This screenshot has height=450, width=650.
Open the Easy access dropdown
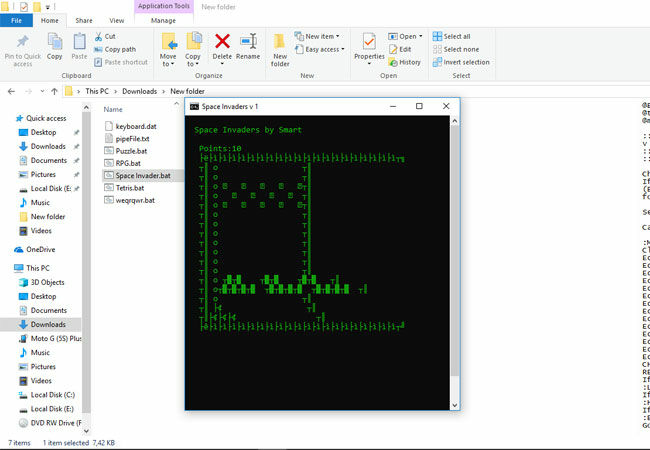click(x=320, y=49)
